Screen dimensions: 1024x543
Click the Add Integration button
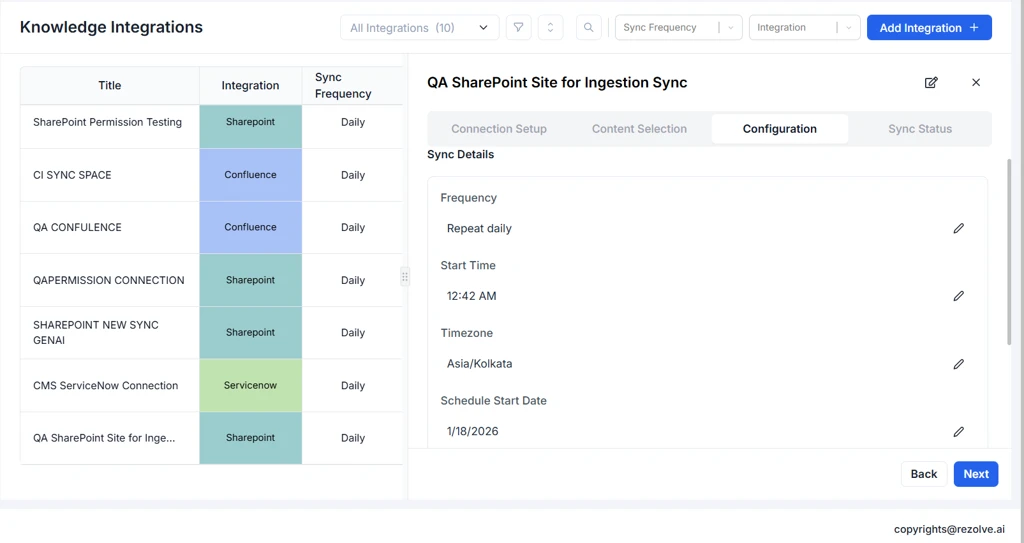click(x=928, y=28)
